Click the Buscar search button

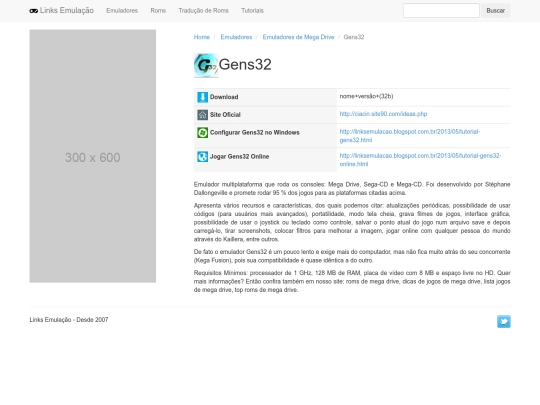point(496,11)
